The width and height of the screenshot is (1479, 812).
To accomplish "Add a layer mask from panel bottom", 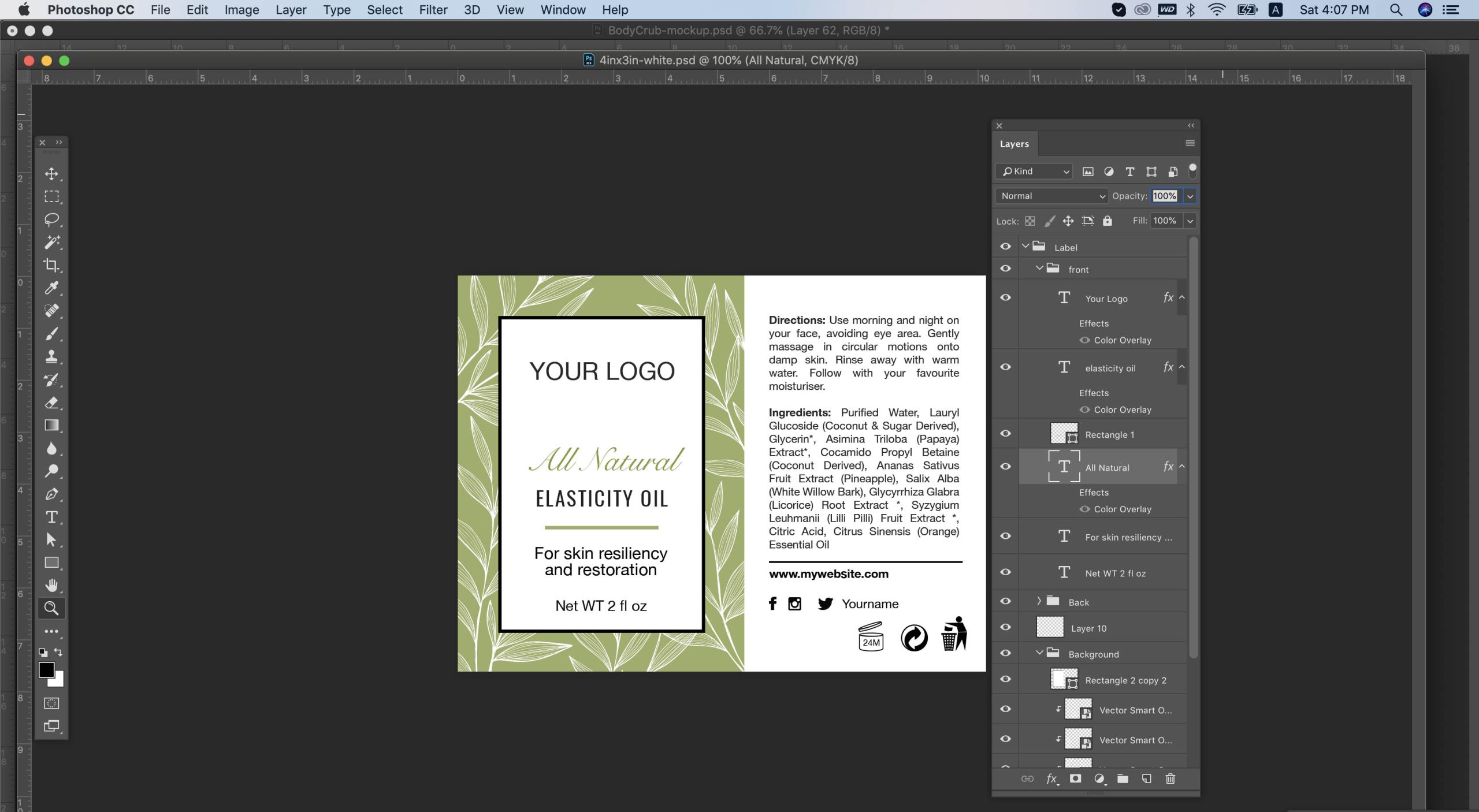I will (1075, 779).
